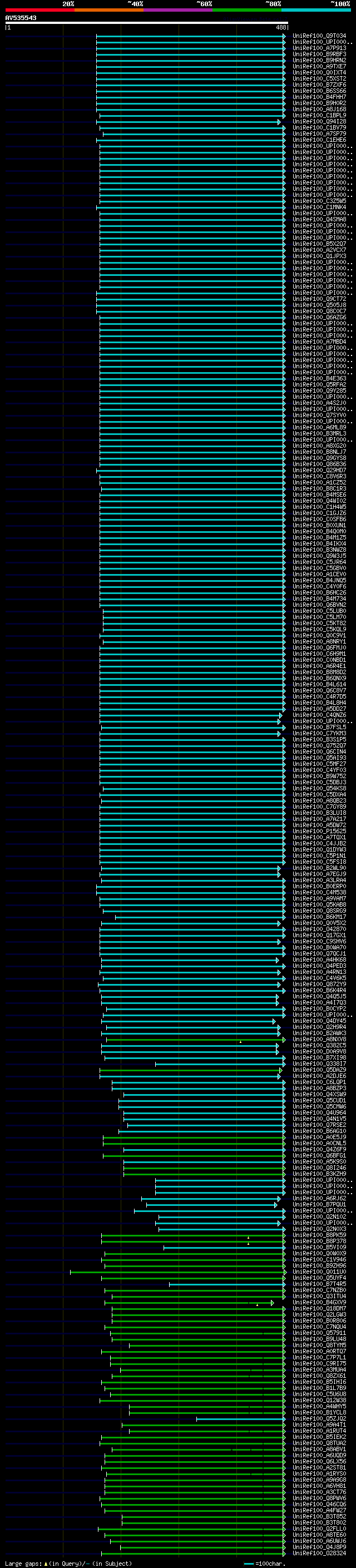Open hit UniRef100_Q9T034
This screenshot has width=356, height=1568.
click(x=319, y=36)
